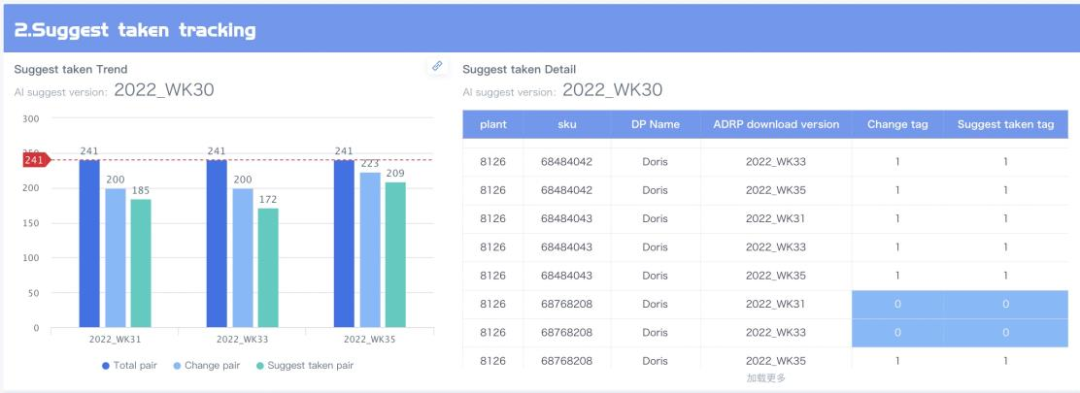
Task: Click sku 68484043 in the 2022_WK31 row
Action: 567,218
